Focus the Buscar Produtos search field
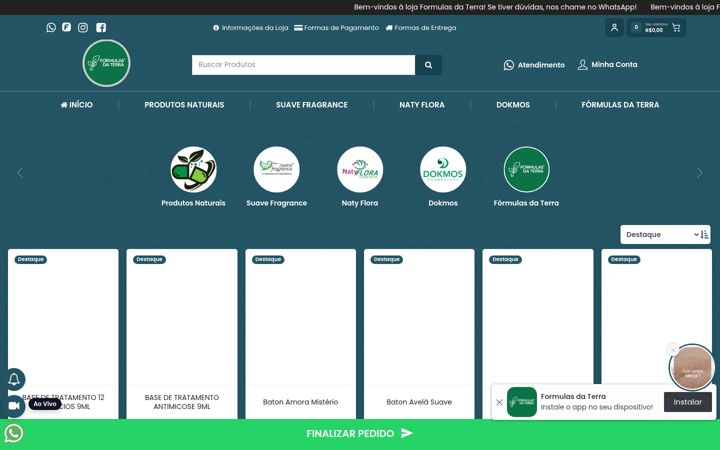Screen dimensions: 720x450 pos(304,65)
